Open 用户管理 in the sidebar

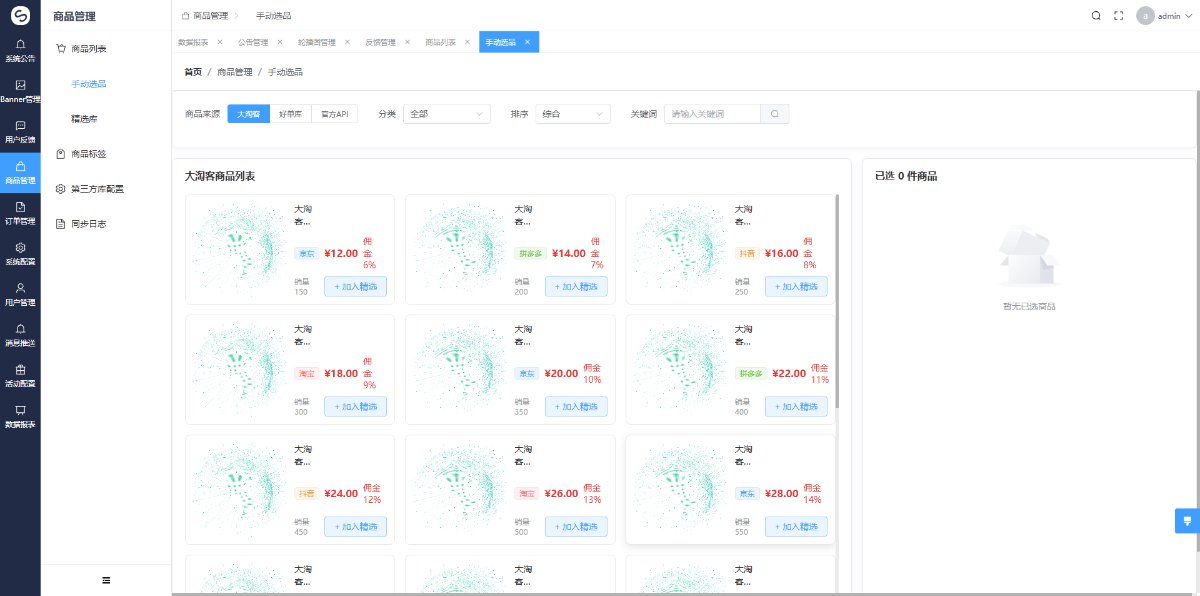point(20,294)
